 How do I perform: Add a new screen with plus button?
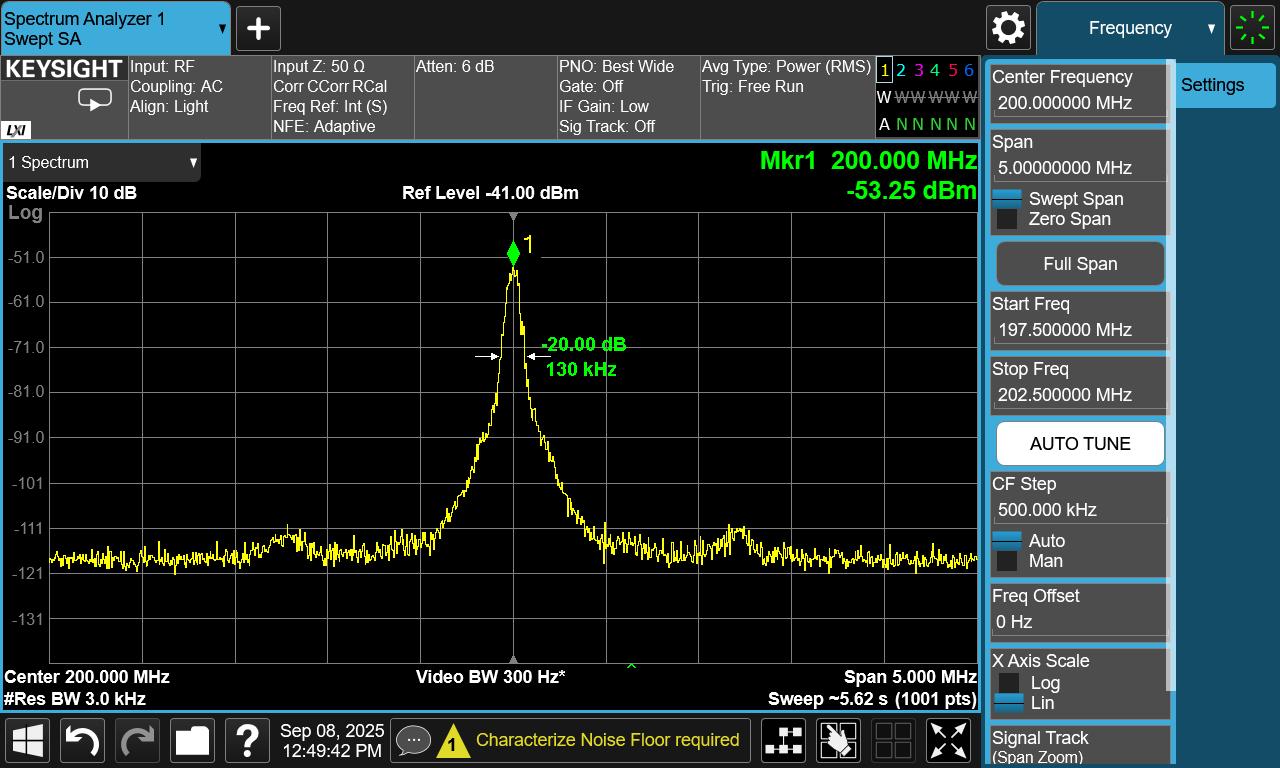[x=258, y=28]
